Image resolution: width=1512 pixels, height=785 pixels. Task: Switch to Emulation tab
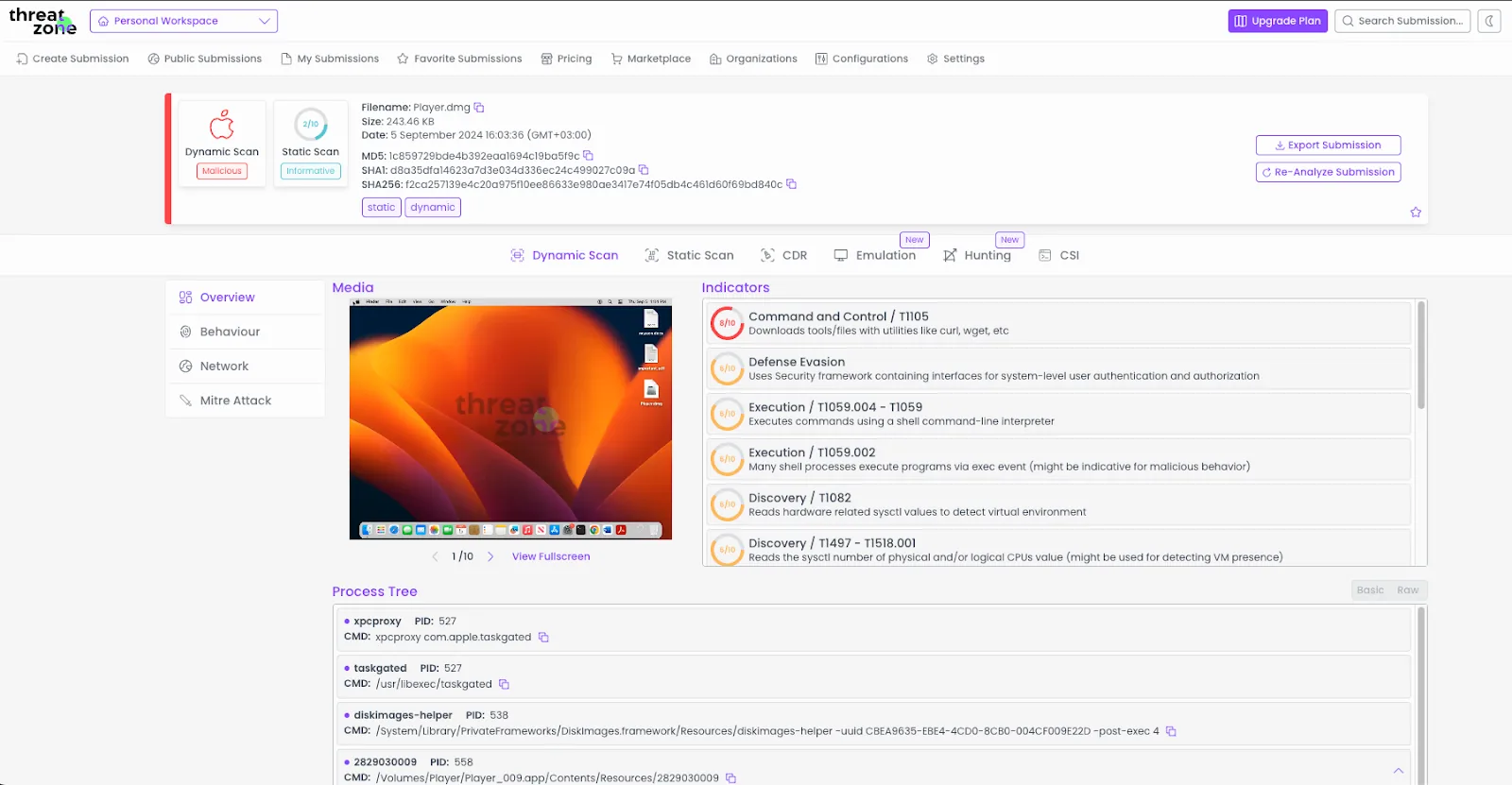click(x=874, y=256)
